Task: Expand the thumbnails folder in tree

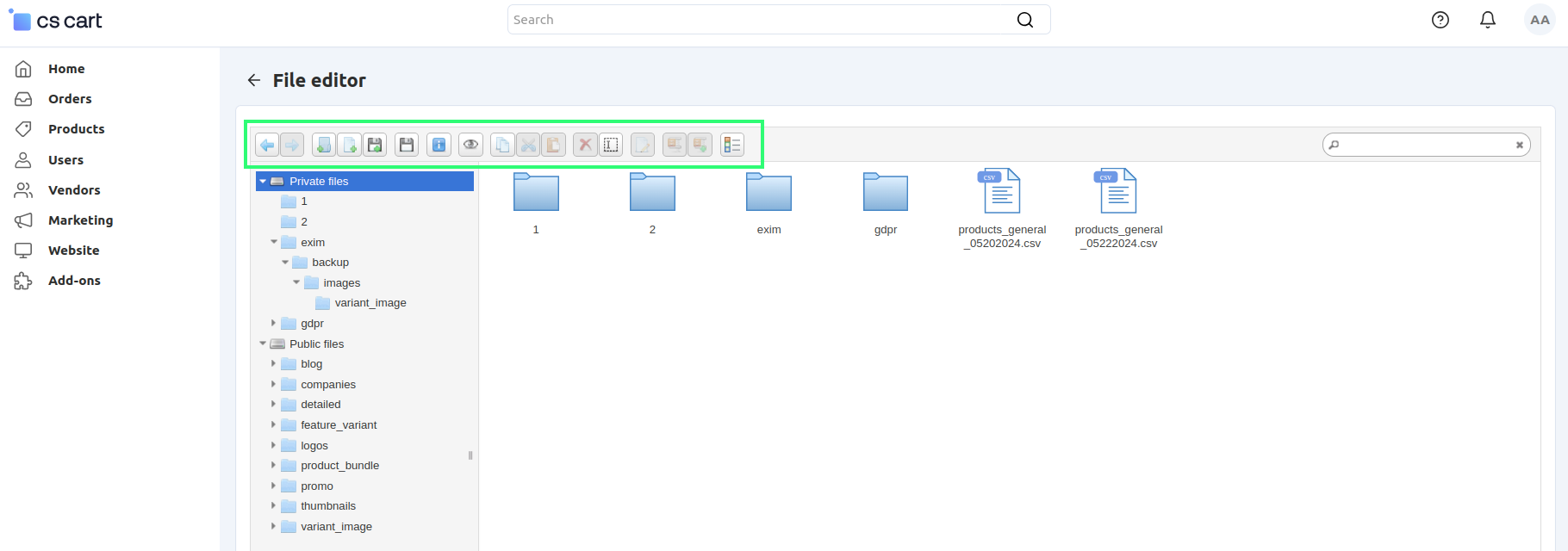Action: tap(274, 505)
